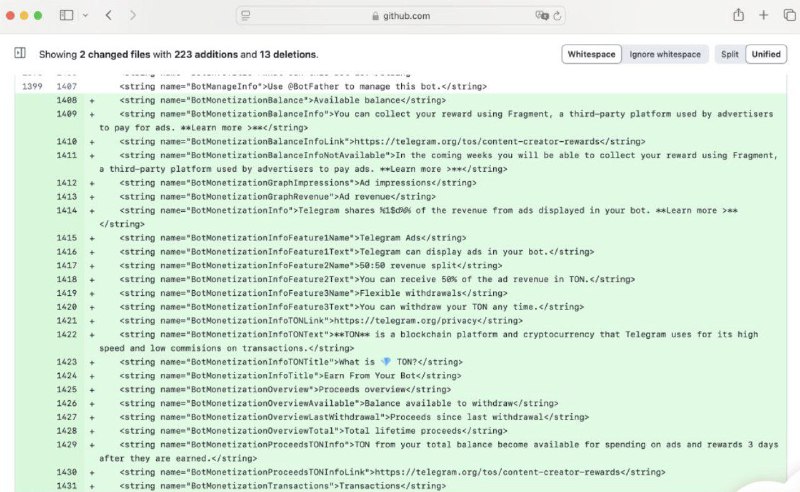800x492 pixels.
Task: Open the sidebar options dropdown chevron
Action: point(85,16)
